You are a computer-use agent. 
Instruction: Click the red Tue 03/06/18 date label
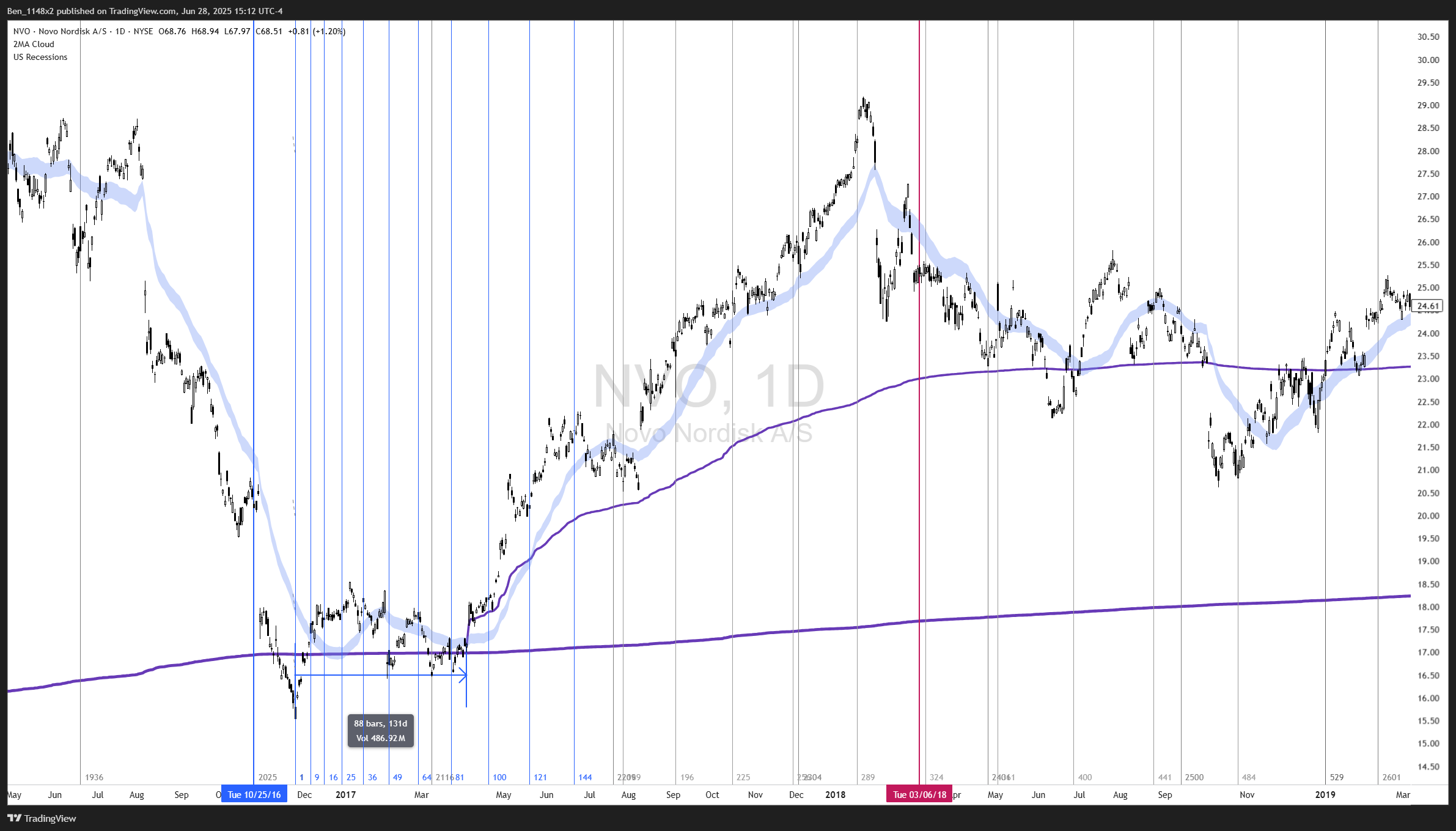tap(919, 794)
